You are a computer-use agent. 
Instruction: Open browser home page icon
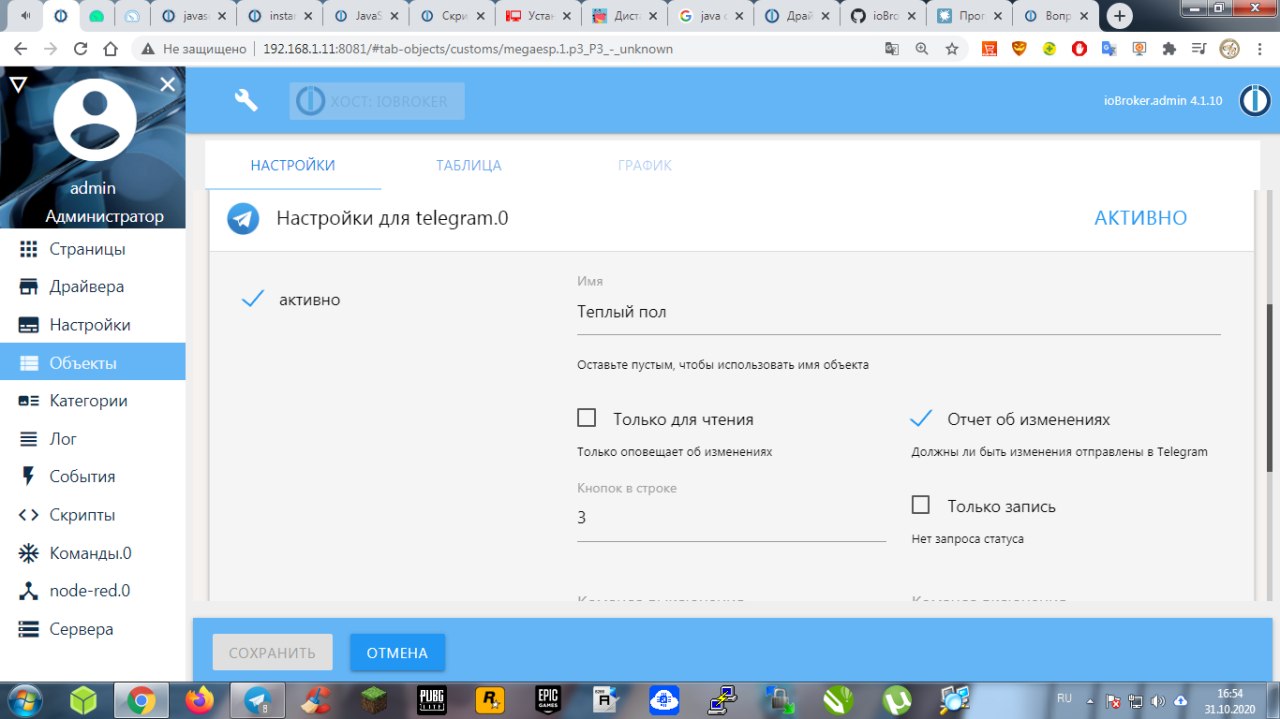pyautogui.click(x=110, y=48)
